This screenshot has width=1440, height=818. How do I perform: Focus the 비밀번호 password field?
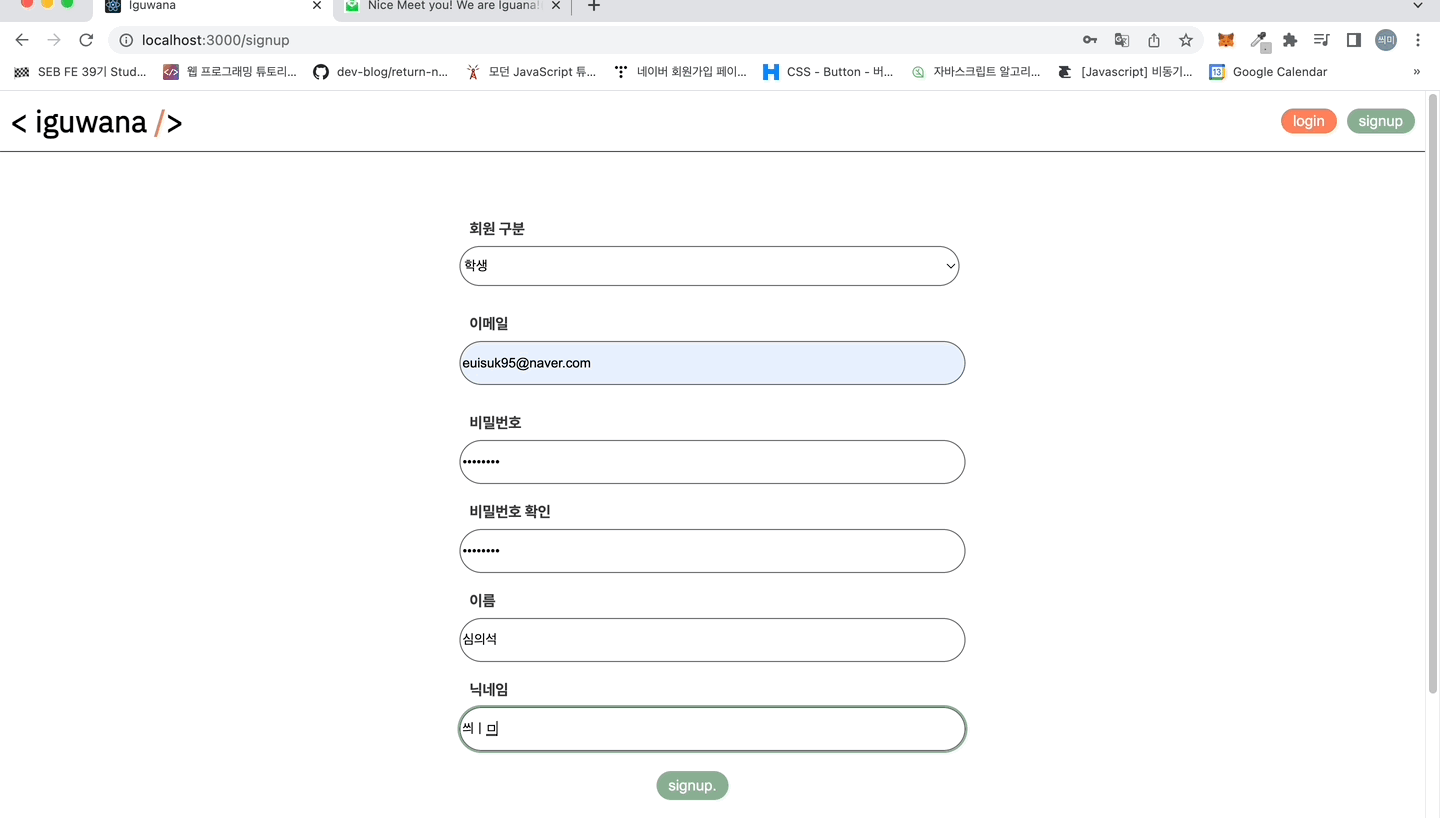(x=712, y=462)
